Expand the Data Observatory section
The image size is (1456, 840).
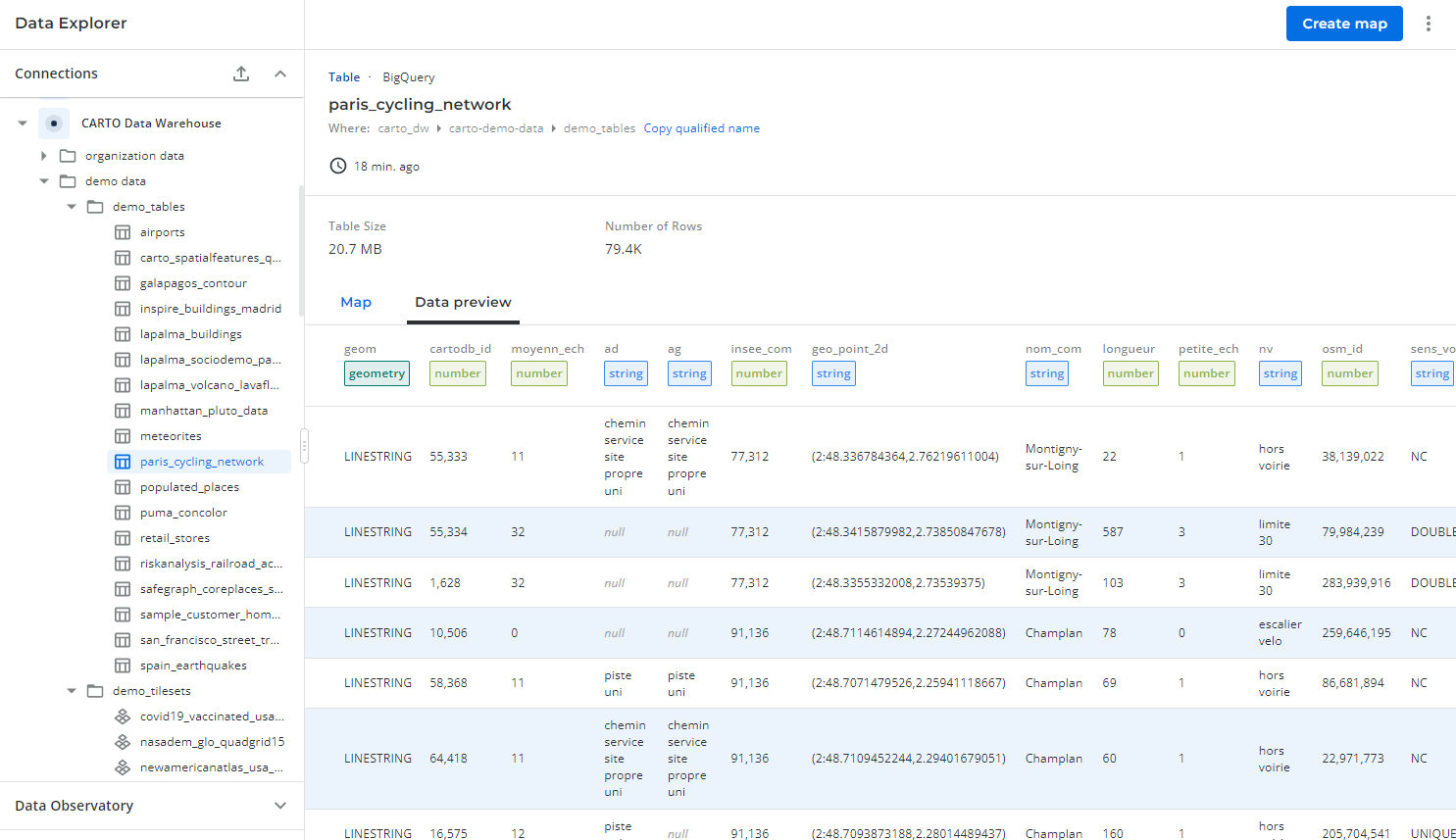tap(280, 806)
